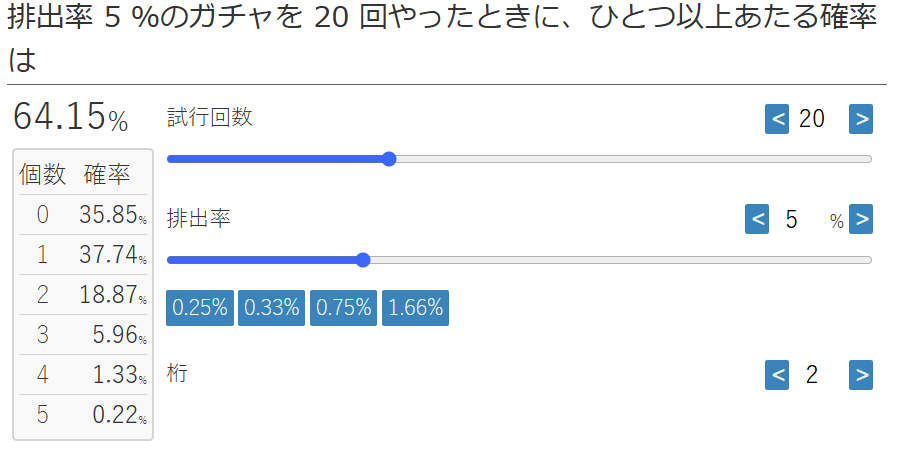The height and width of the screenshot is (449, 903).
Task: Click the digits value 2
Action: tap(812, 375)
